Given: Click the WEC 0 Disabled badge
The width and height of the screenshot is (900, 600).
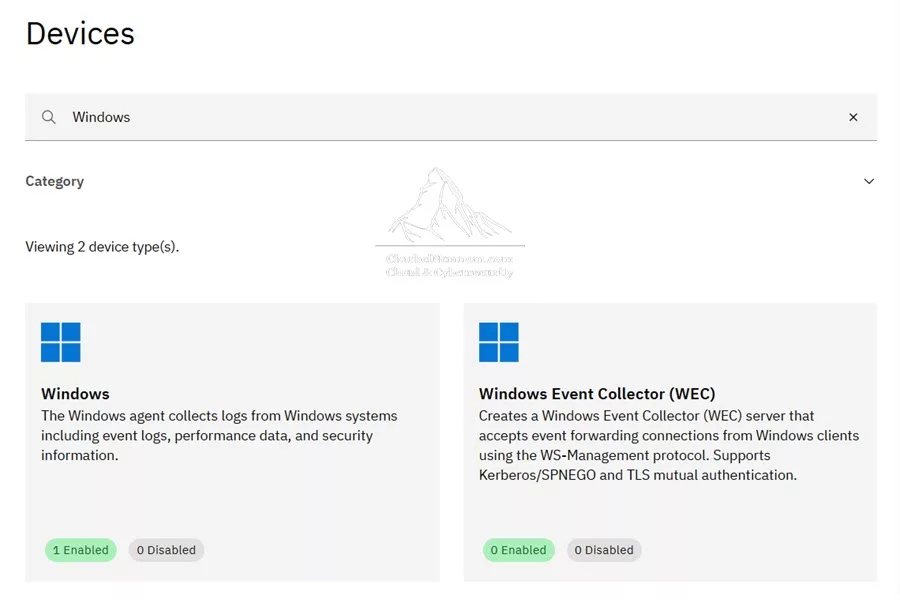Looking at the screenshot, I should point(604,550).
